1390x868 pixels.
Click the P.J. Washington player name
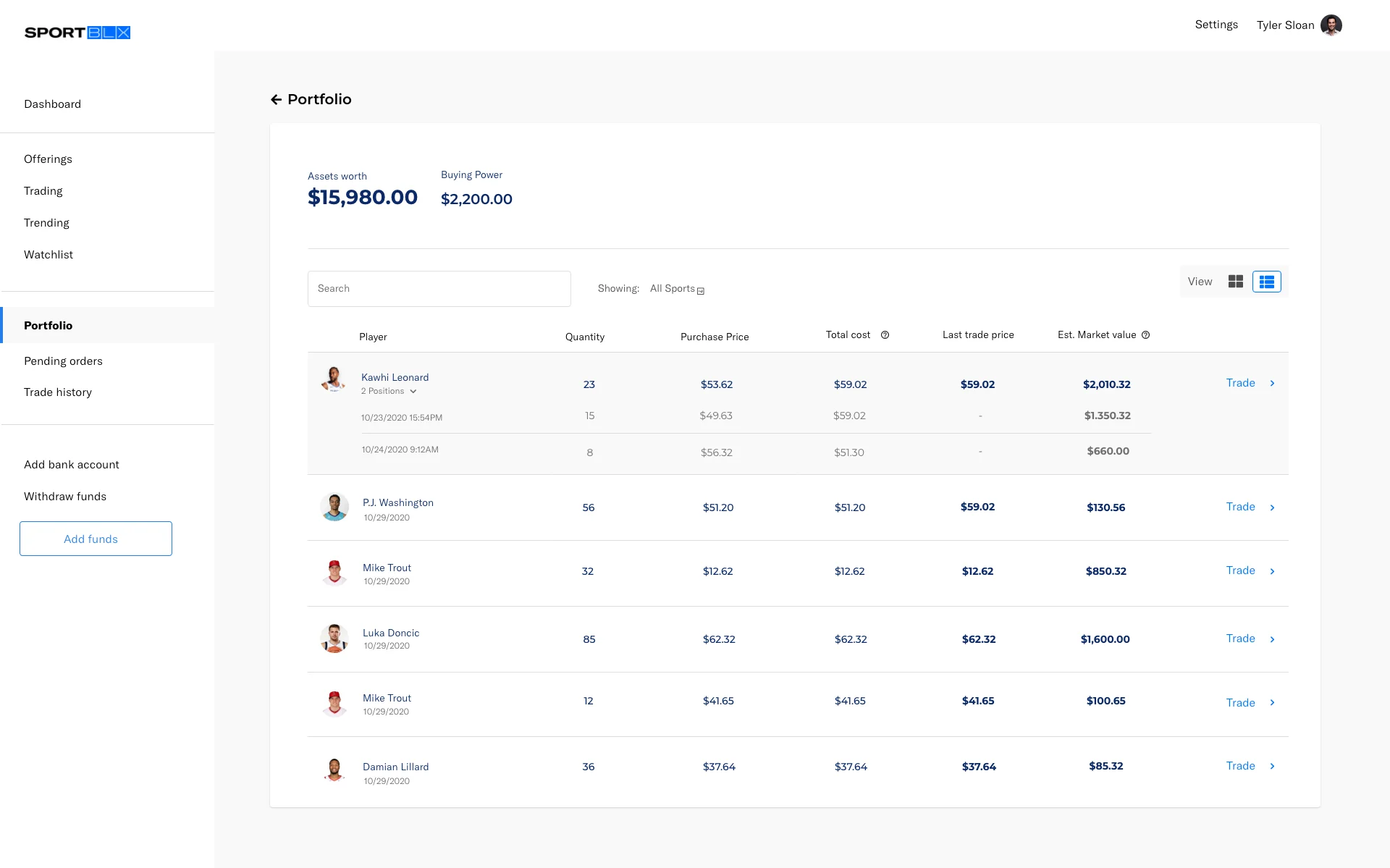(x=398, y=502)
